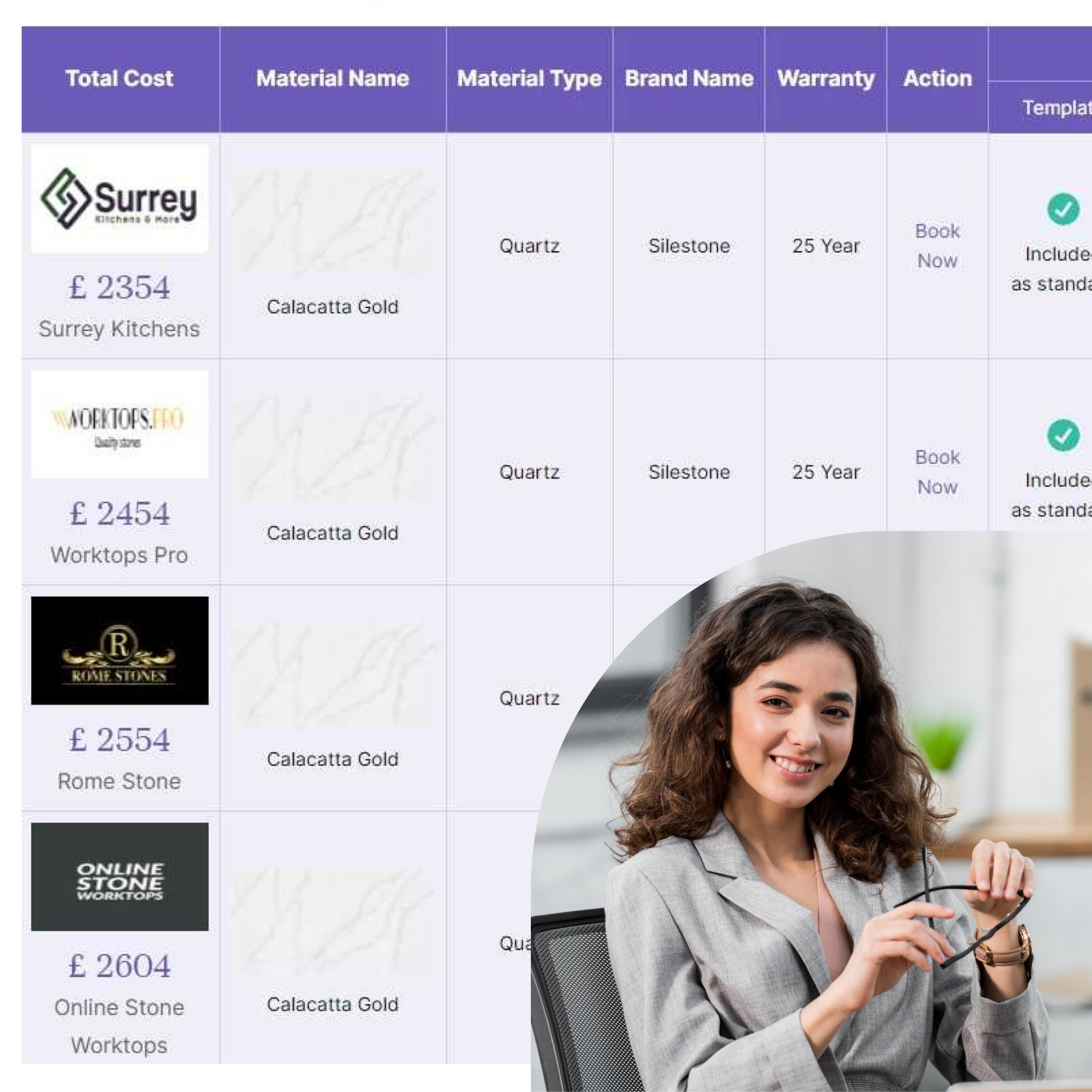1092x1092 pixels.
Task: Click green checkmark in Worktops Pro row
Action: pyautogui.click(x=1063, y=435)
